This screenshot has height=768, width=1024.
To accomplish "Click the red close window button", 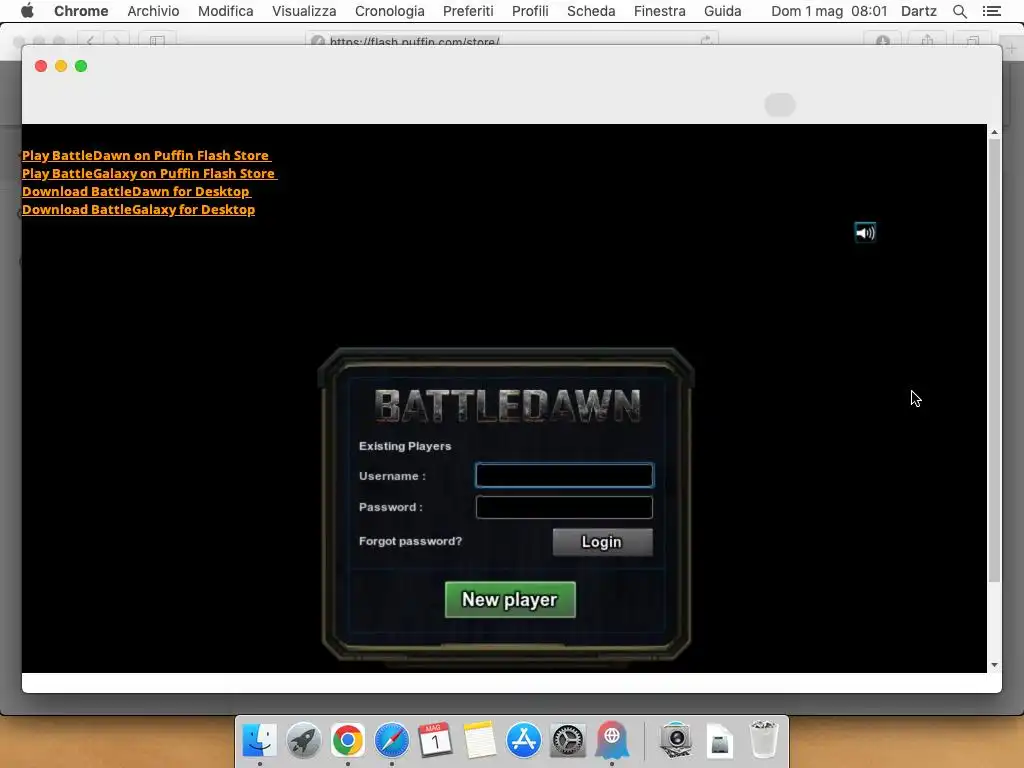I will pos(41,66).
